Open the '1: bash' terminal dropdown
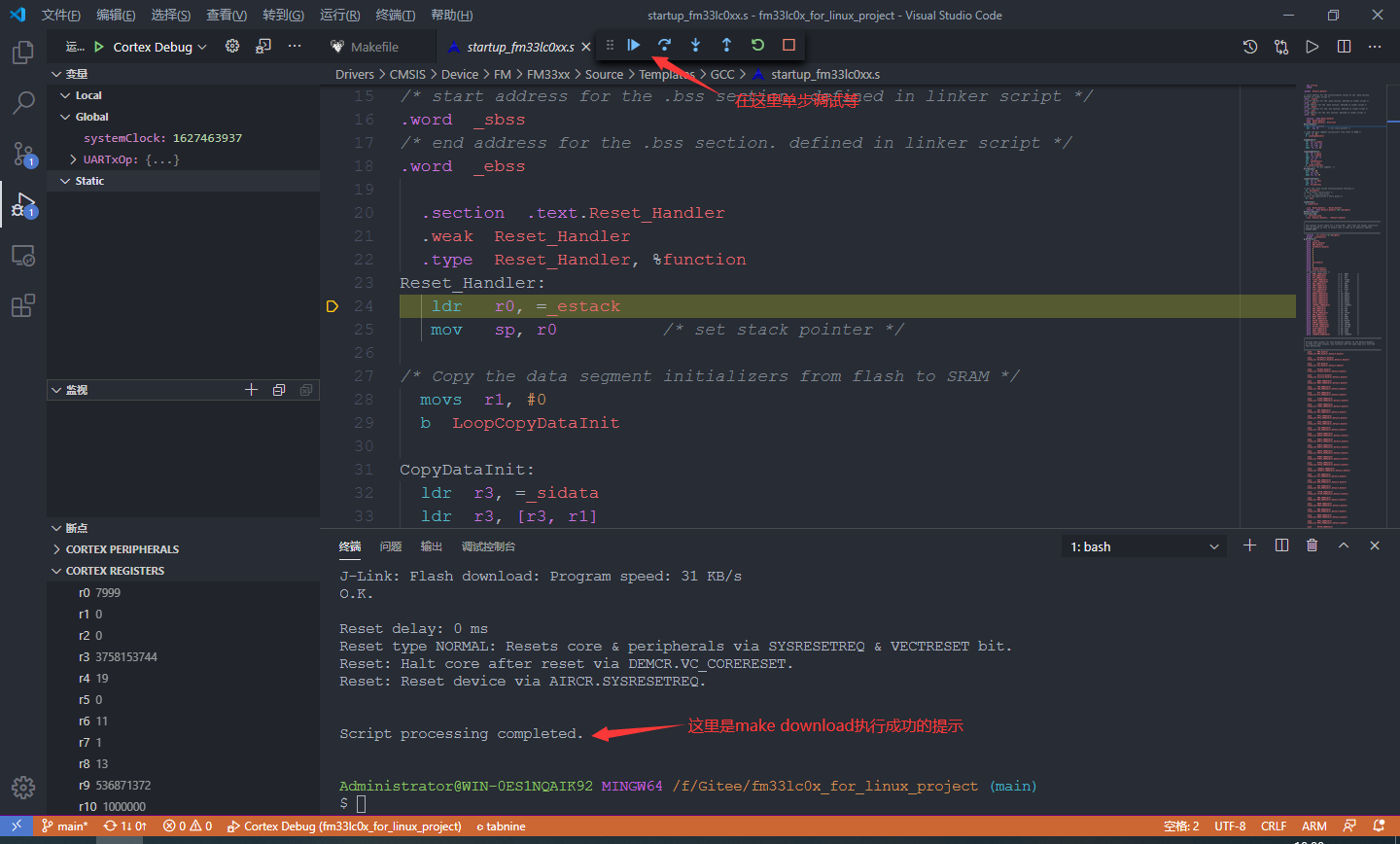1400x844 pixels. pos(1143,545)
